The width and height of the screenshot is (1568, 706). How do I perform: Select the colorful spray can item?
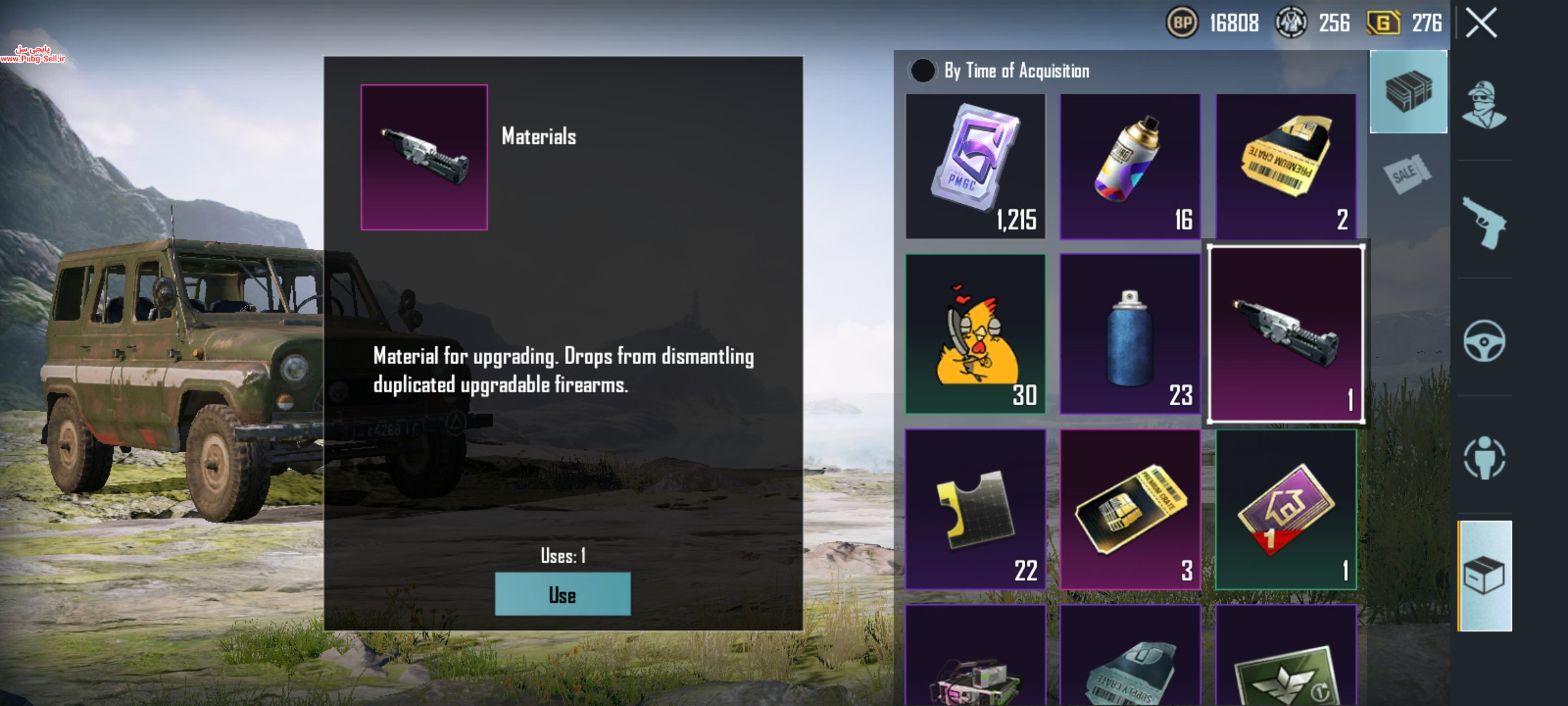(1130, 166)
